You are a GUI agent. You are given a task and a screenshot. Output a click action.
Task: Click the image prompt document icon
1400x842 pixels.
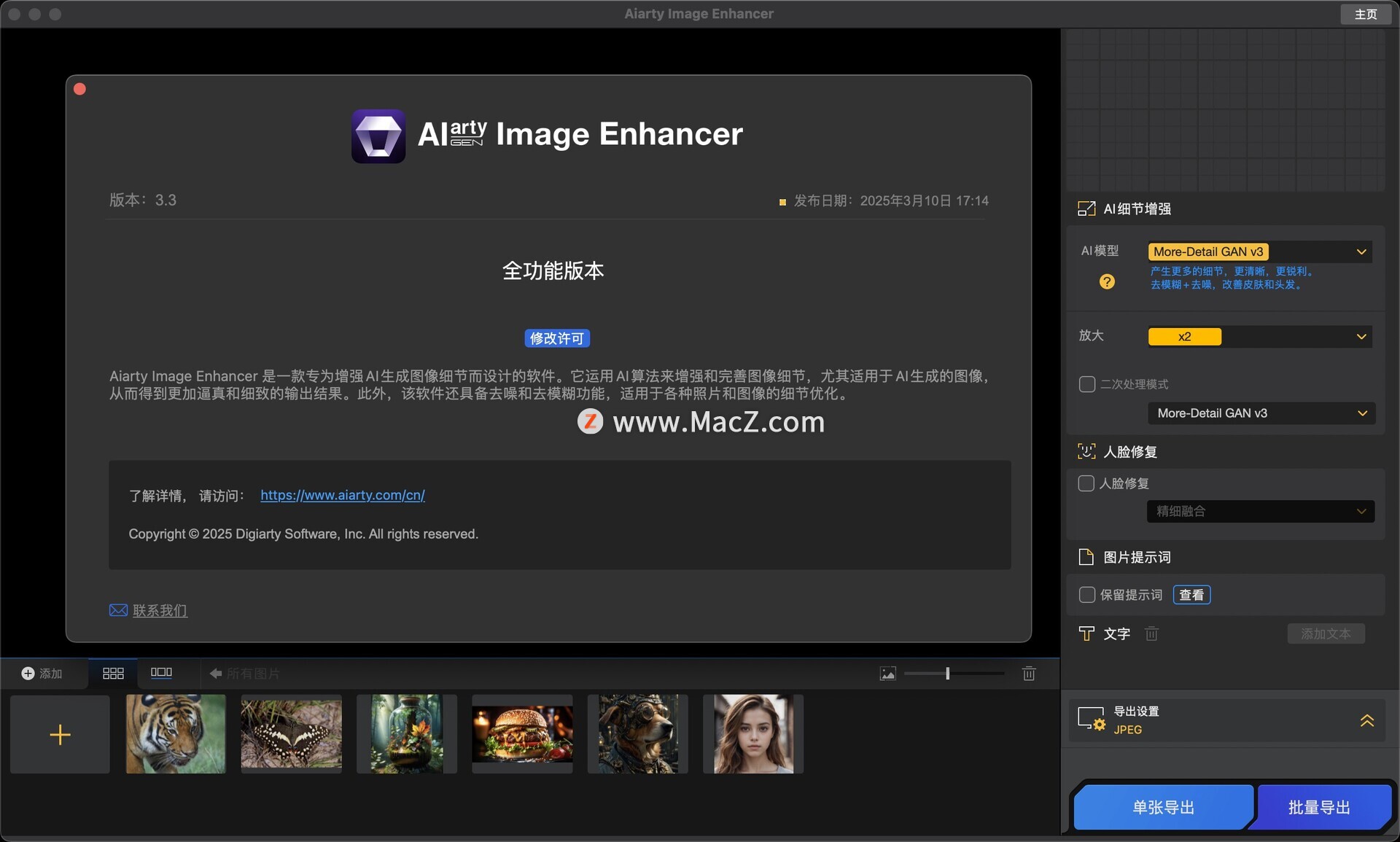1086,557
